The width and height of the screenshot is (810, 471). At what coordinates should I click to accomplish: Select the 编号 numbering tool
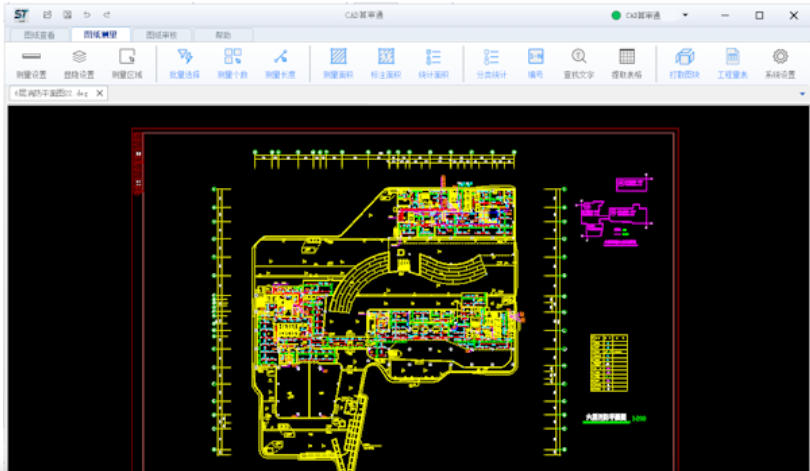click(x=536, y=64)
